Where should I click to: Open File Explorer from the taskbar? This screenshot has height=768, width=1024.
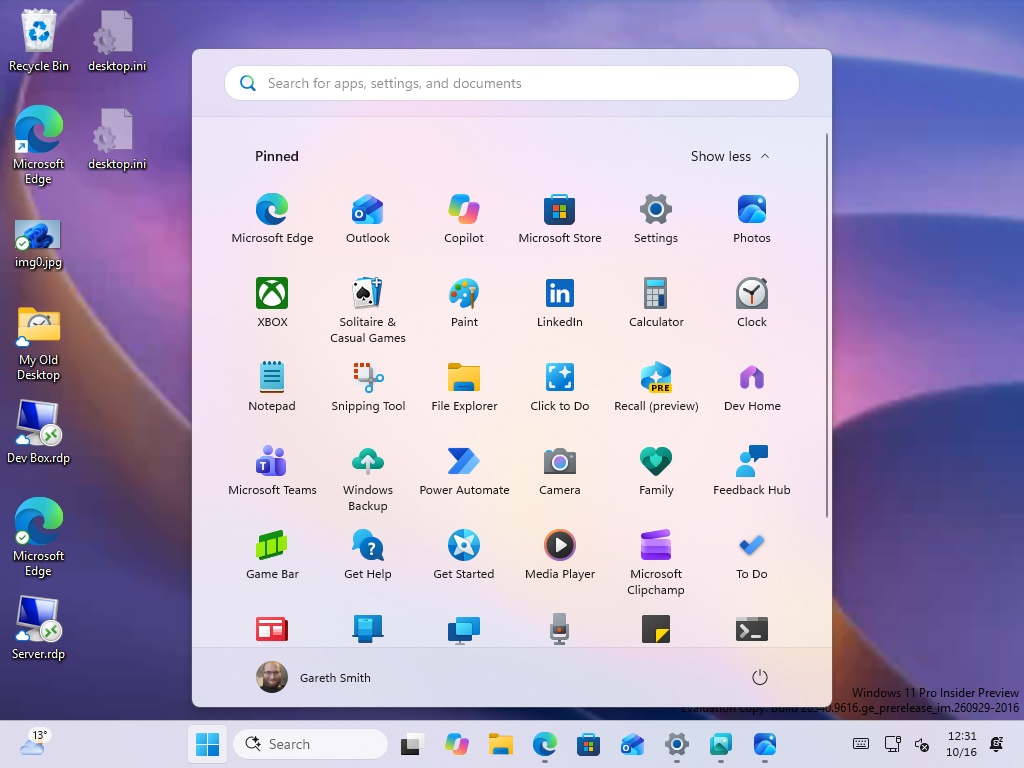(x=501, y=744)
